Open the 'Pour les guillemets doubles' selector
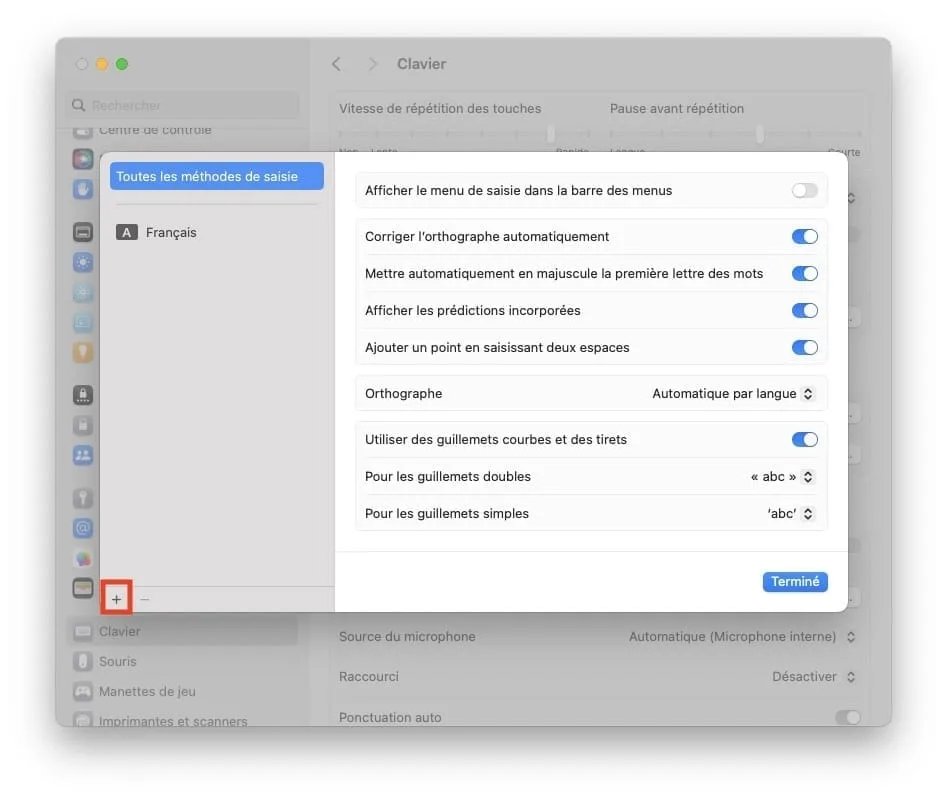 [782, 476]
